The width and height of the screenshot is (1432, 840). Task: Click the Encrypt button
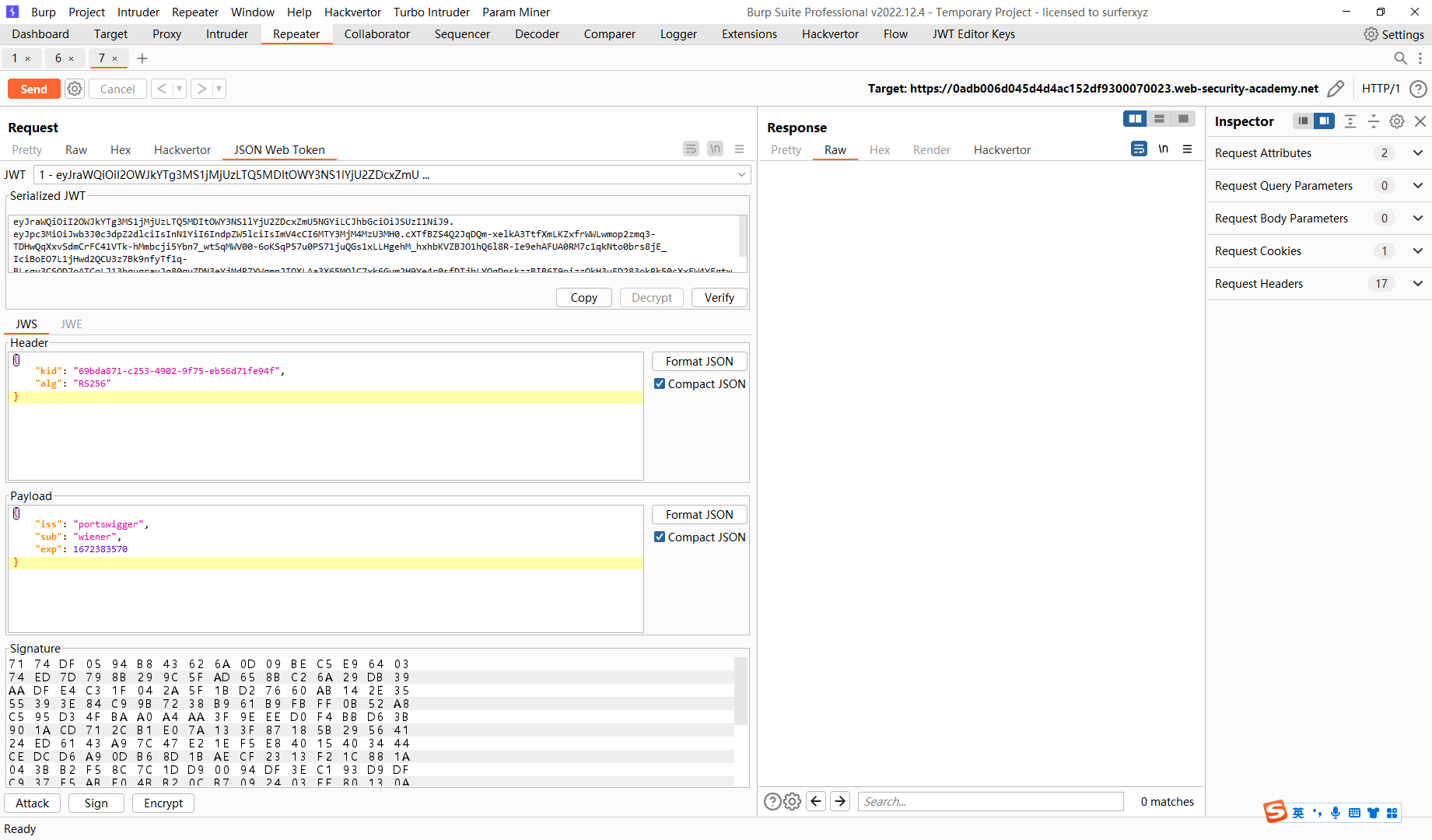(163, 803)
